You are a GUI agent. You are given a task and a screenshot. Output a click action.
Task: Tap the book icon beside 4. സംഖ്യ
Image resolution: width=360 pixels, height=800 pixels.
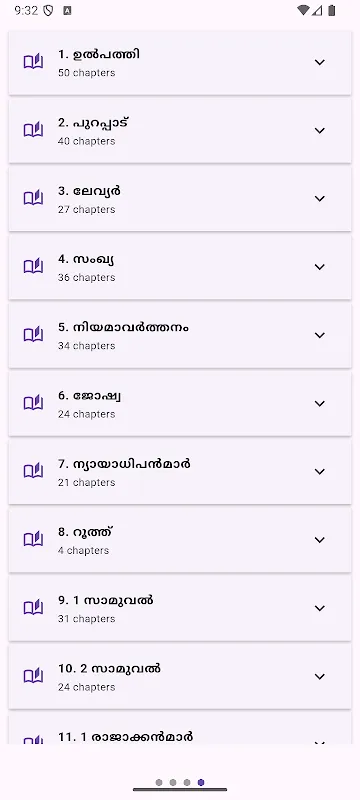(33, 267)
